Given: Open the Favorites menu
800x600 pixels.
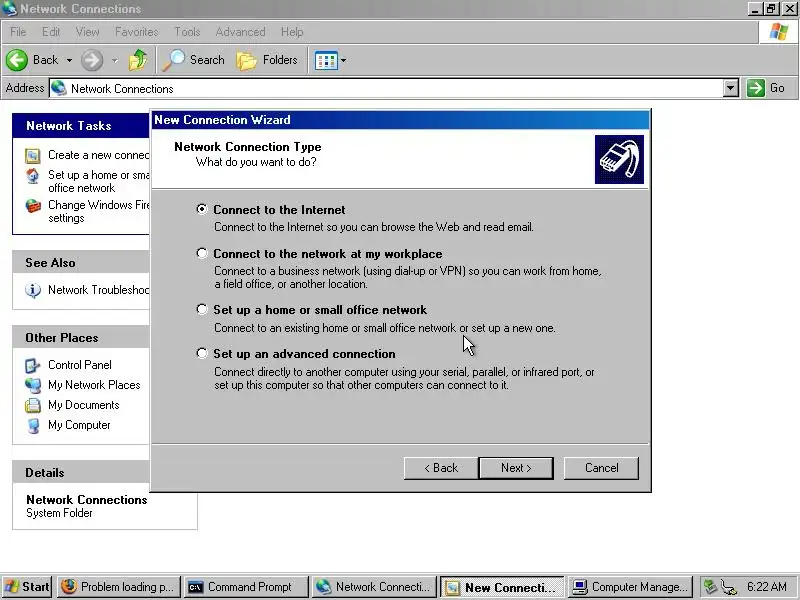Looking at the screenshot, I should 137,32.
